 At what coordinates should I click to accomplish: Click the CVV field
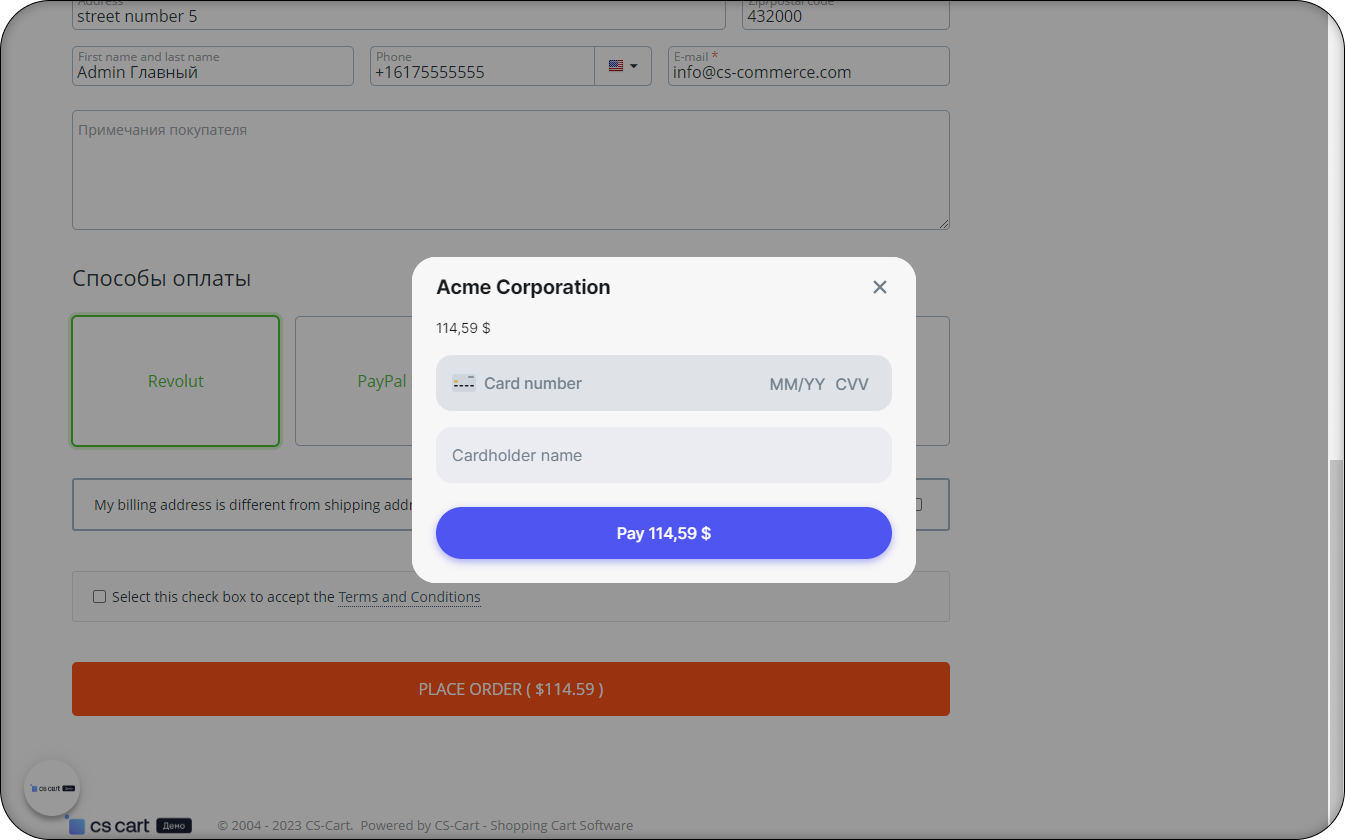(853, 384)
